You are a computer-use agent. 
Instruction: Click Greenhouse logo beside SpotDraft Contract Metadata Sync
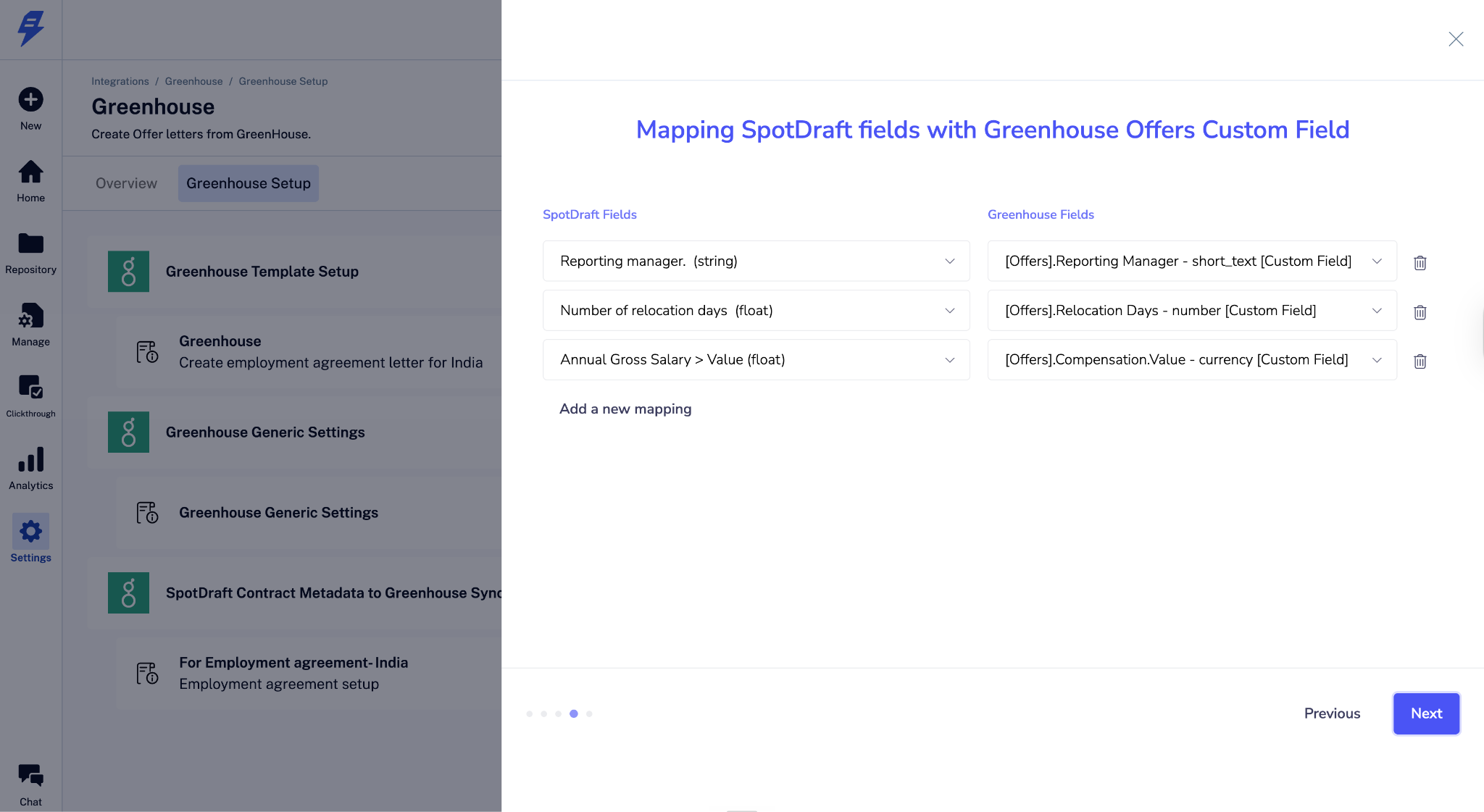point(128,593)
